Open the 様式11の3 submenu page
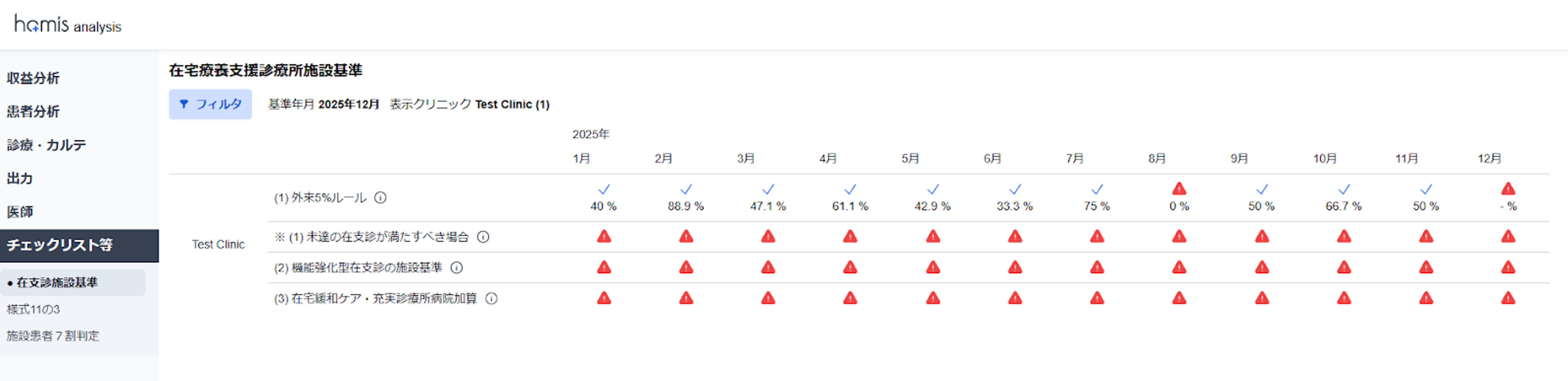 coord(33,309)
